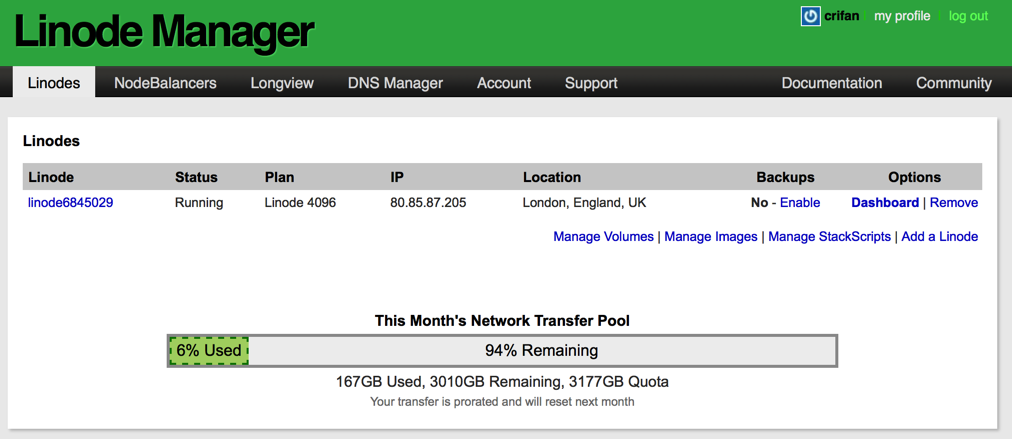Select the Linodes tab
The image size is (1012, 439).
(x=54, y=83)
